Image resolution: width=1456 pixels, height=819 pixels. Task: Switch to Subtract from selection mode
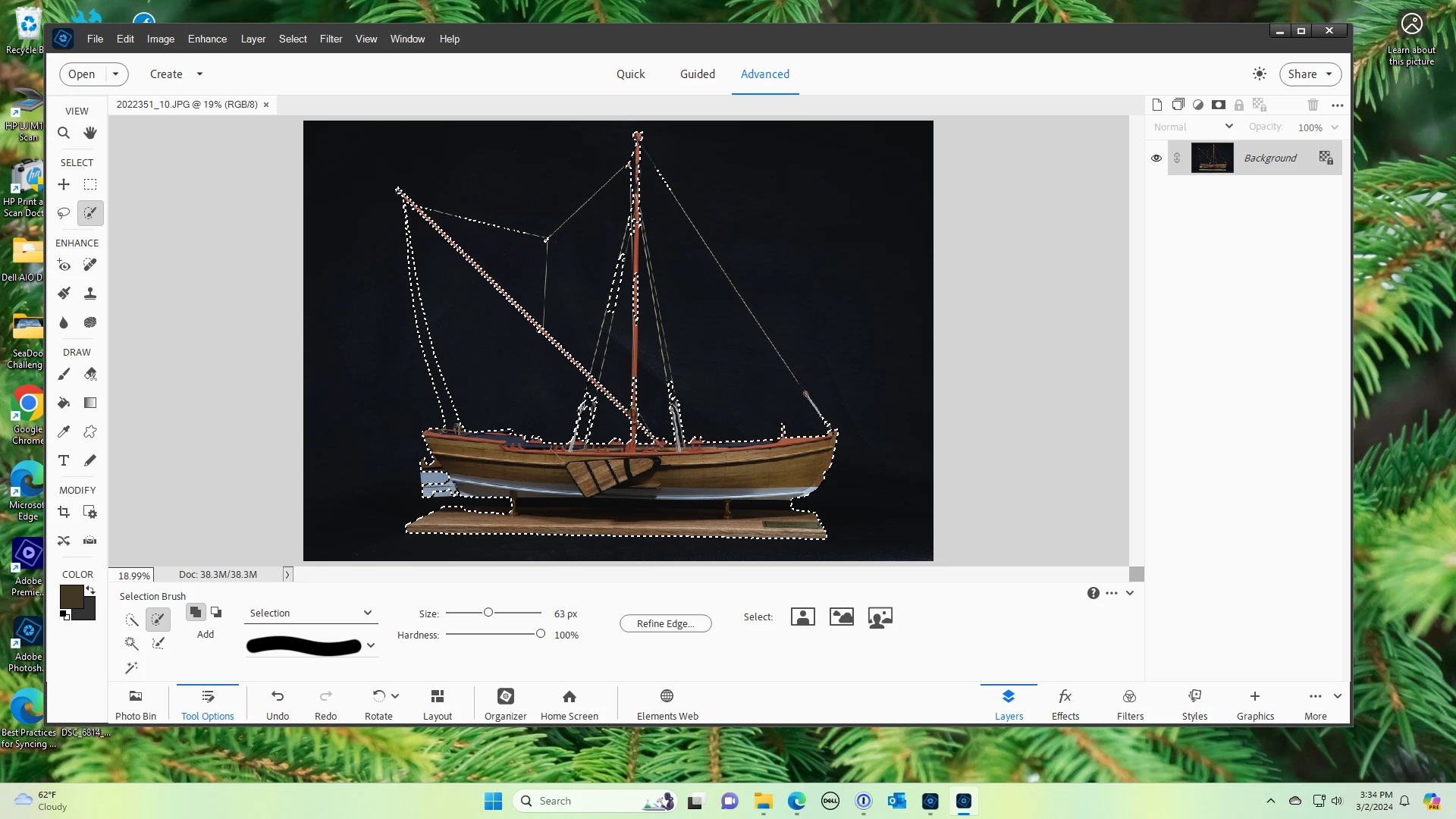tap(216, 613)
